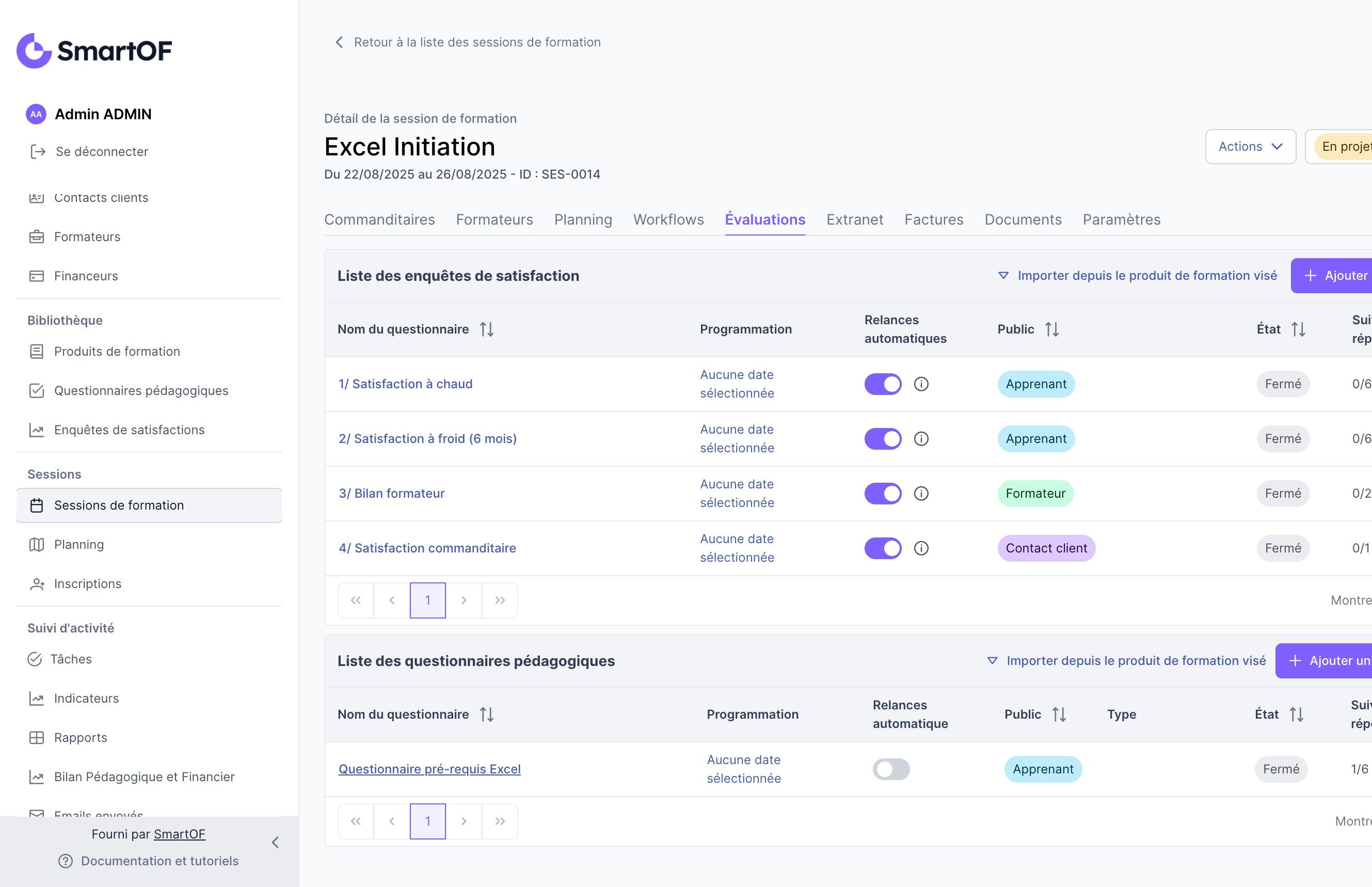Go to next page in satisfaction survey pagination
Screen dimensions: 1372x887
(x=464, y=600)
